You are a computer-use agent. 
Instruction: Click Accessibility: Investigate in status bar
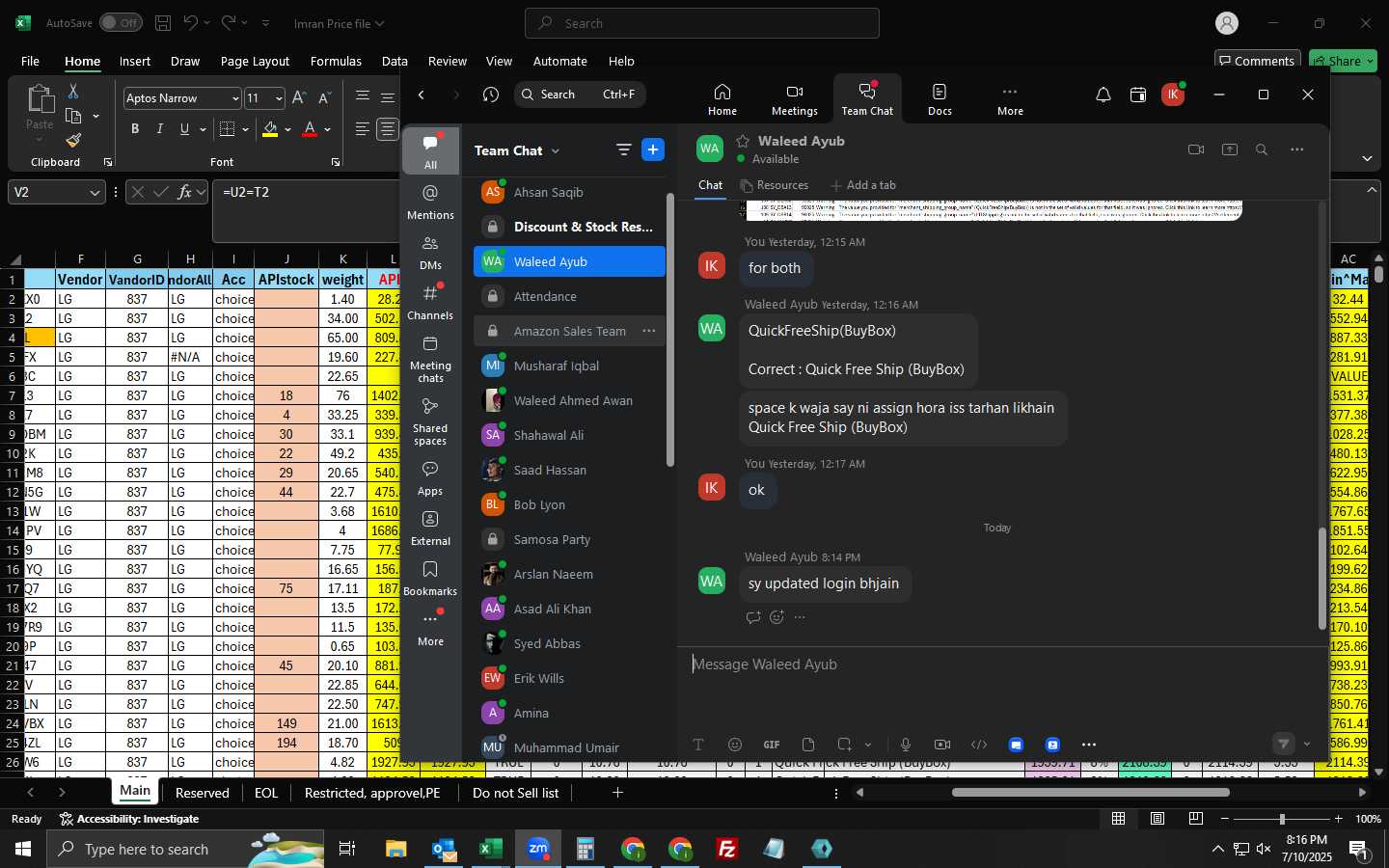coord(129,819)
